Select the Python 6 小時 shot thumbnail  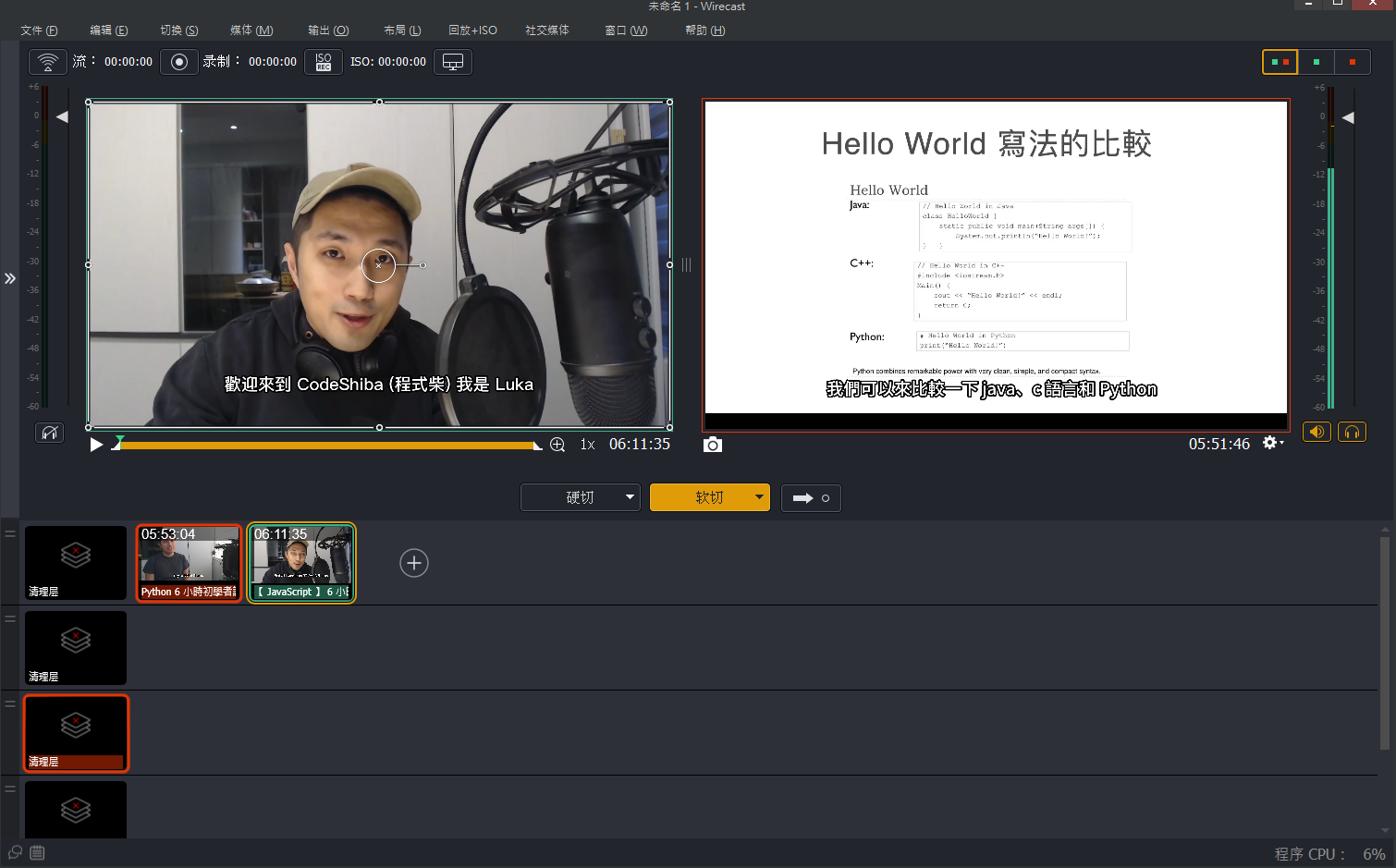coord(189,563)
